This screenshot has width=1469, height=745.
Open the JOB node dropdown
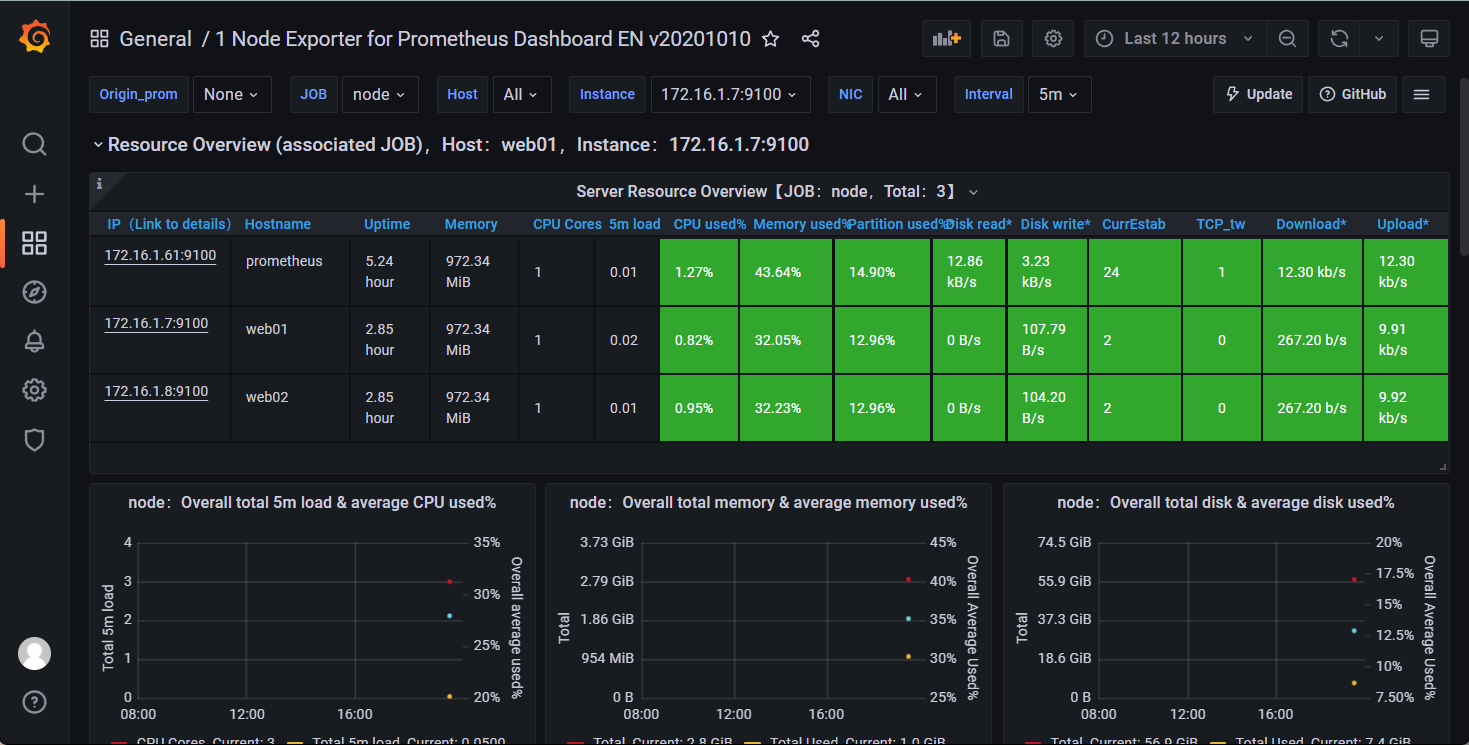click(x=379, y=94)
